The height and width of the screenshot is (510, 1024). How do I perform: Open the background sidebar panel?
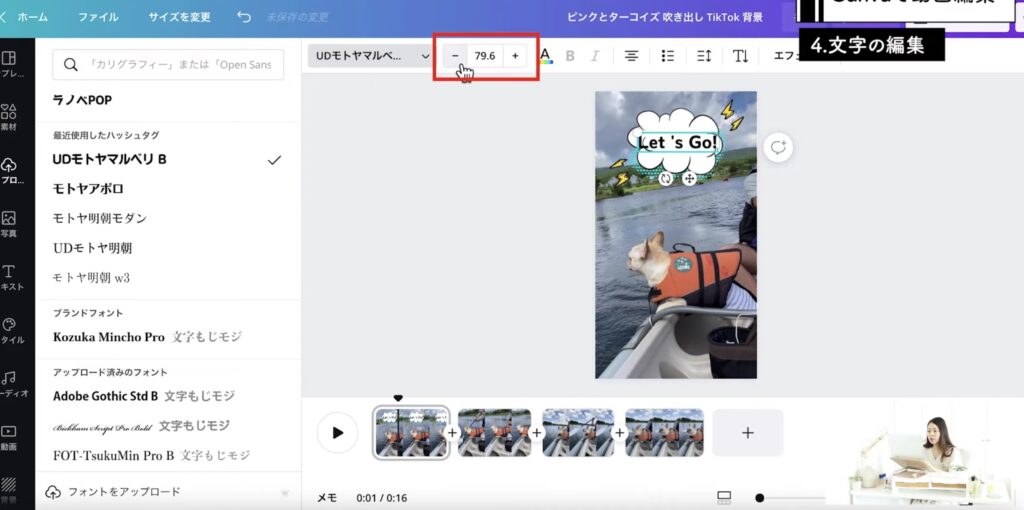point(10,490)
